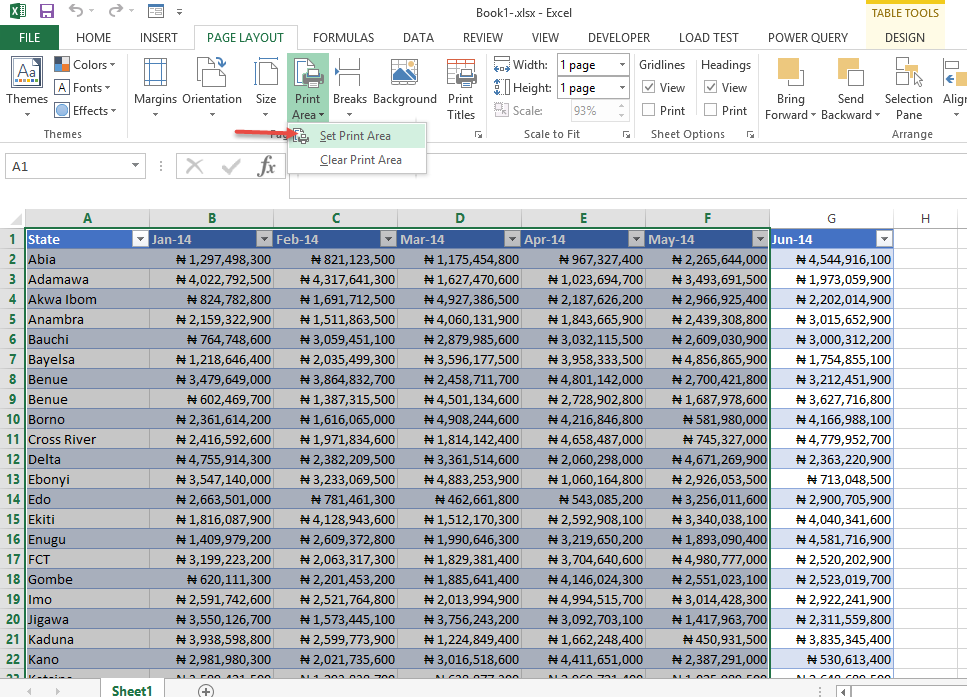Switch to the FORMULAS ribbon tab
Image resolution: width=967 pixels, height=697 pixels.
(343, 37)
